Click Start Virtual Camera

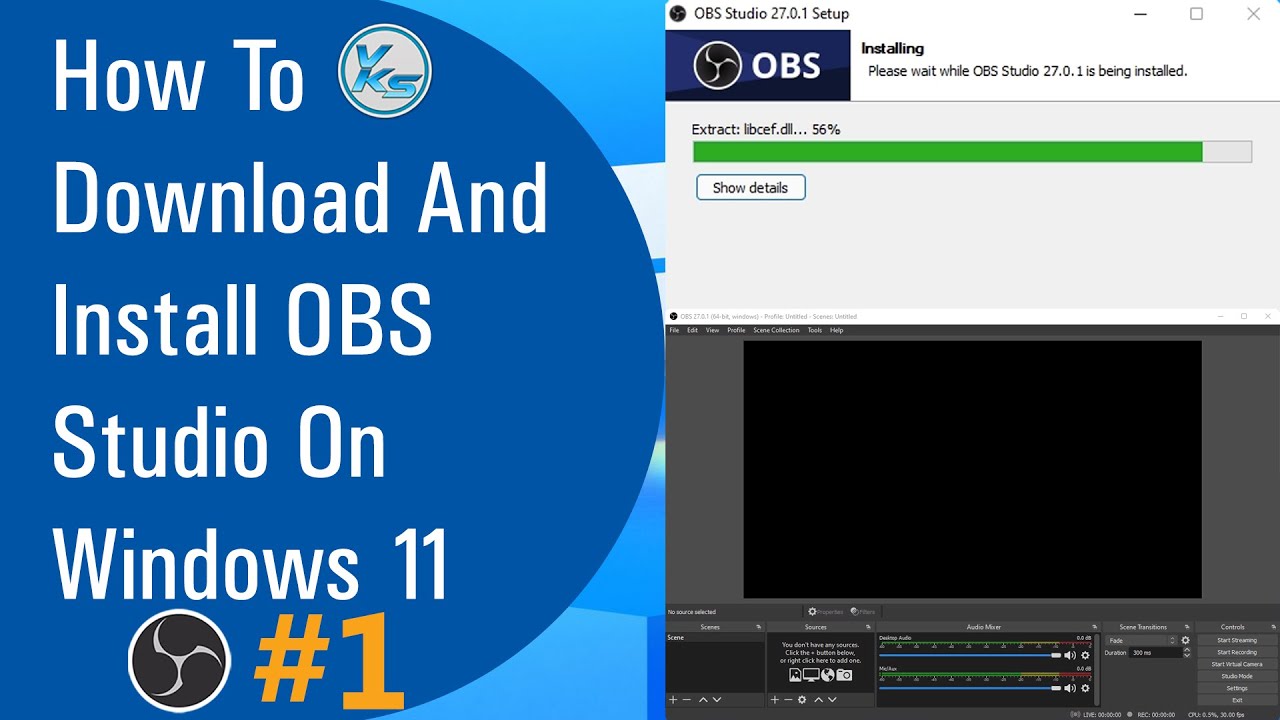[1237, 664]
